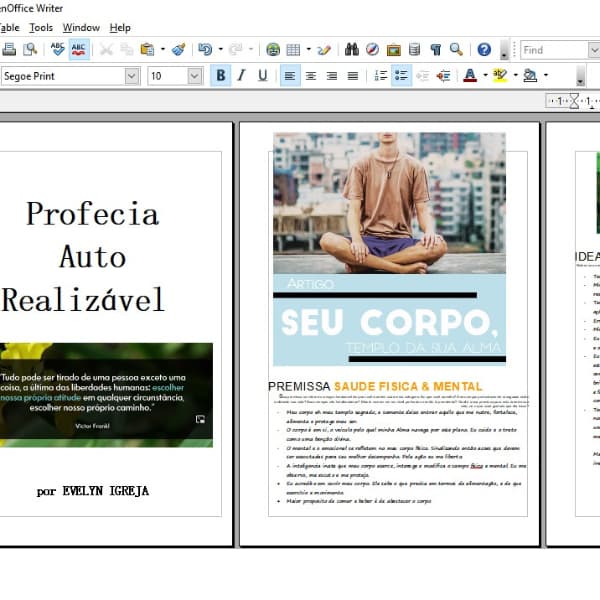Toggle Nonprinting Characters pilcrow icon

tap(435, 49)
